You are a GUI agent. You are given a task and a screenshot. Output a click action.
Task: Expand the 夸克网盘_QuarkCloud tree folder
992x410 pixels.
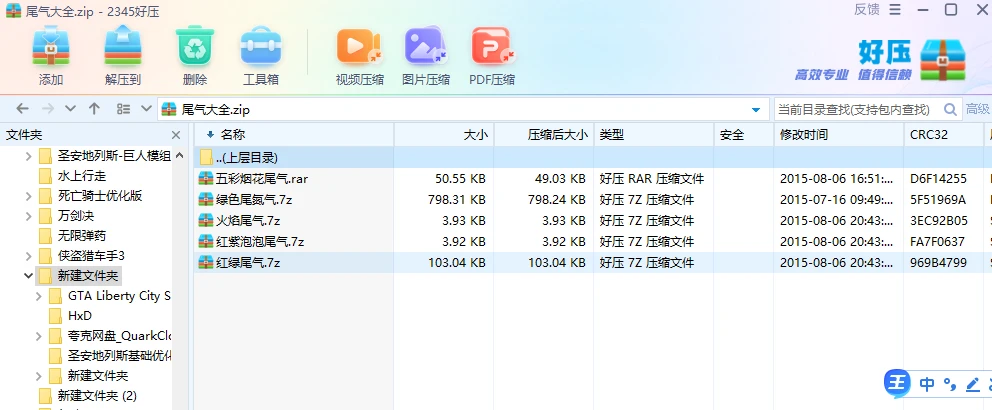(39, 336)
